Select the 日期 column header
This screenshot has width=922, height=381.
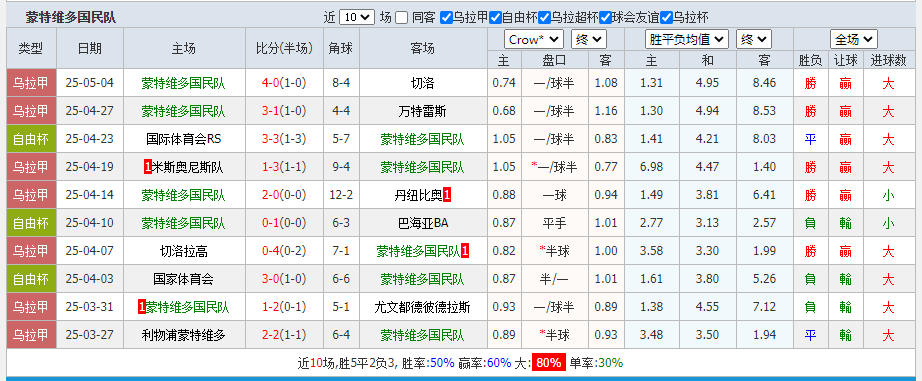coord(89,48)
